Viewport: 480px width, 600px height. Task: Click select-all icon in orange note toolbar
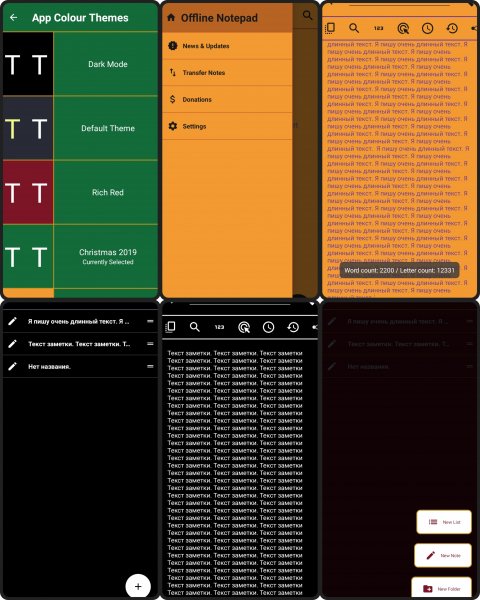click(x=330, y=28)
